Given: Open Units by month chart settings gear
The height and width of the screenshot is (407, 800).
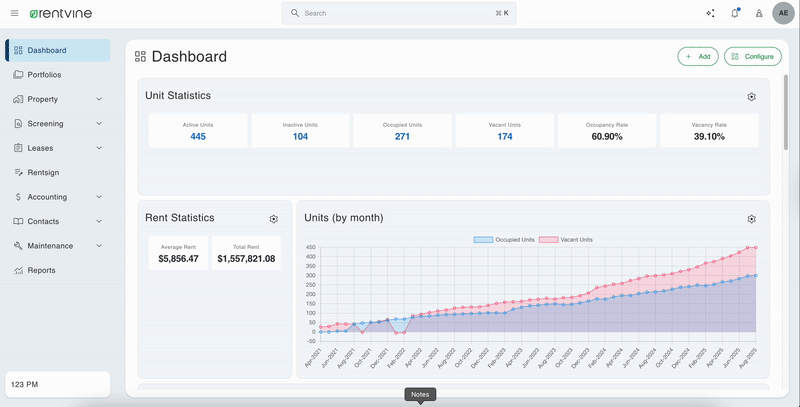Looking at the screenshot, I should point(752,219).
